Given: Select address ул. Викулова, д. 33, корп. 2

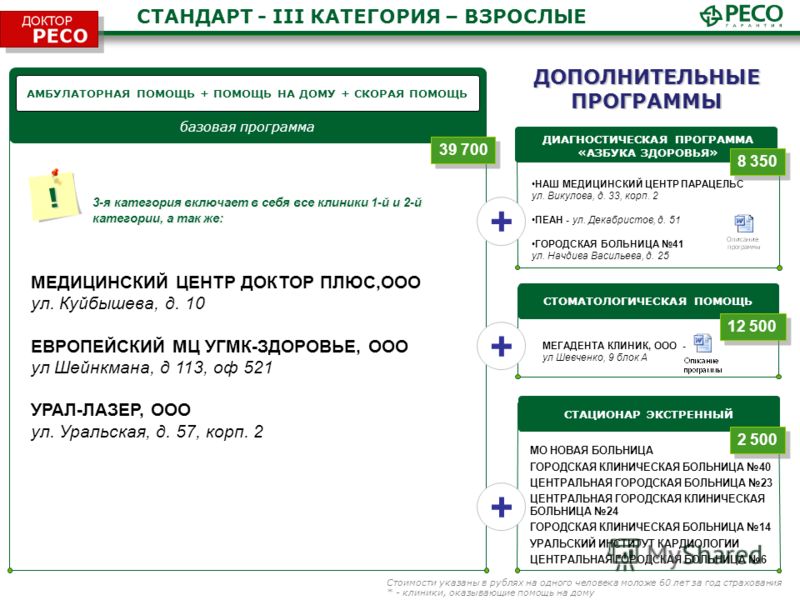Looking at the screenshot, I should point(595,196).
